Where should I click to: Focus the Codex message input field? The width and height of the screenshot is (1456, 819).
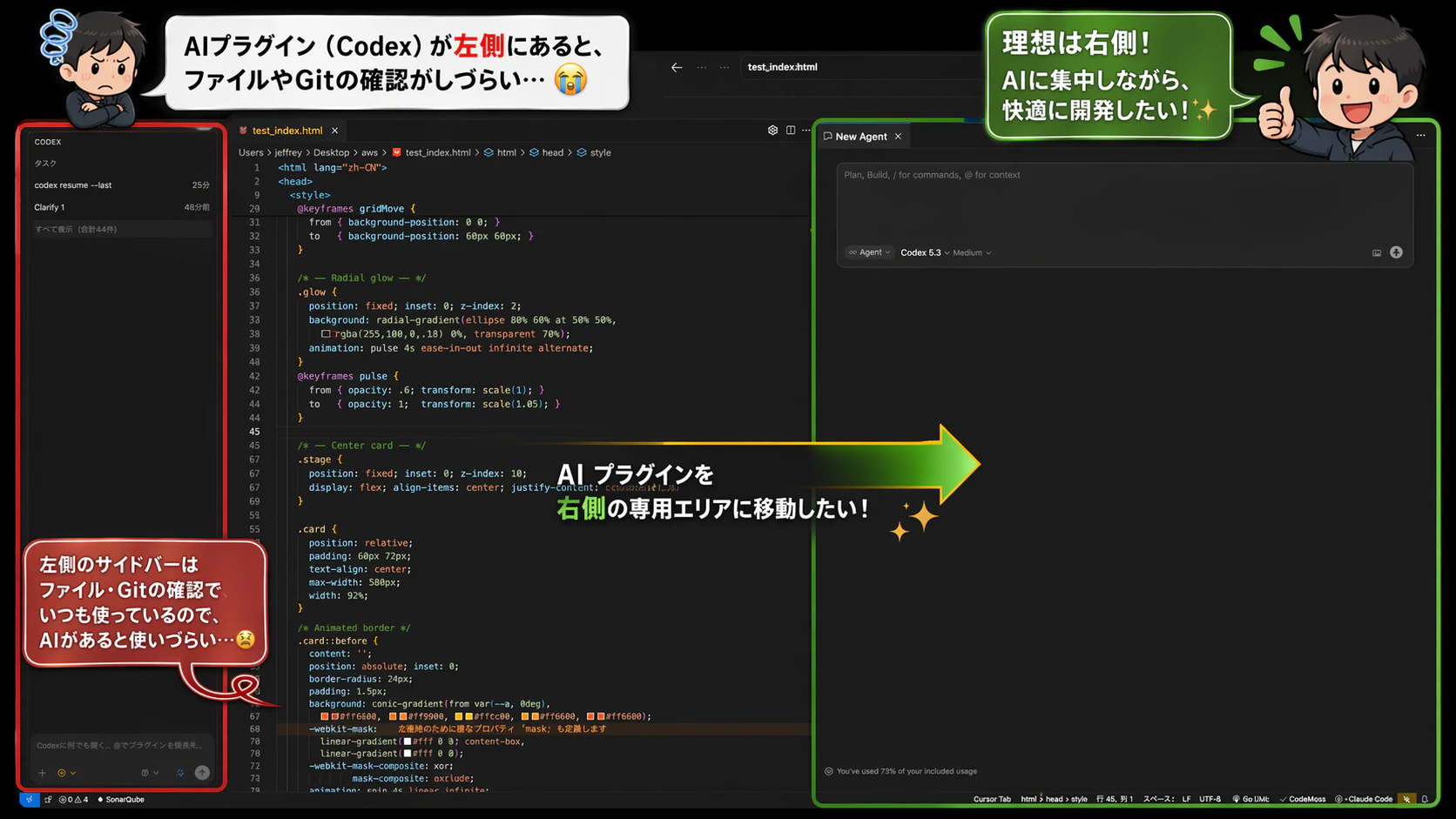tap(120, 745)
